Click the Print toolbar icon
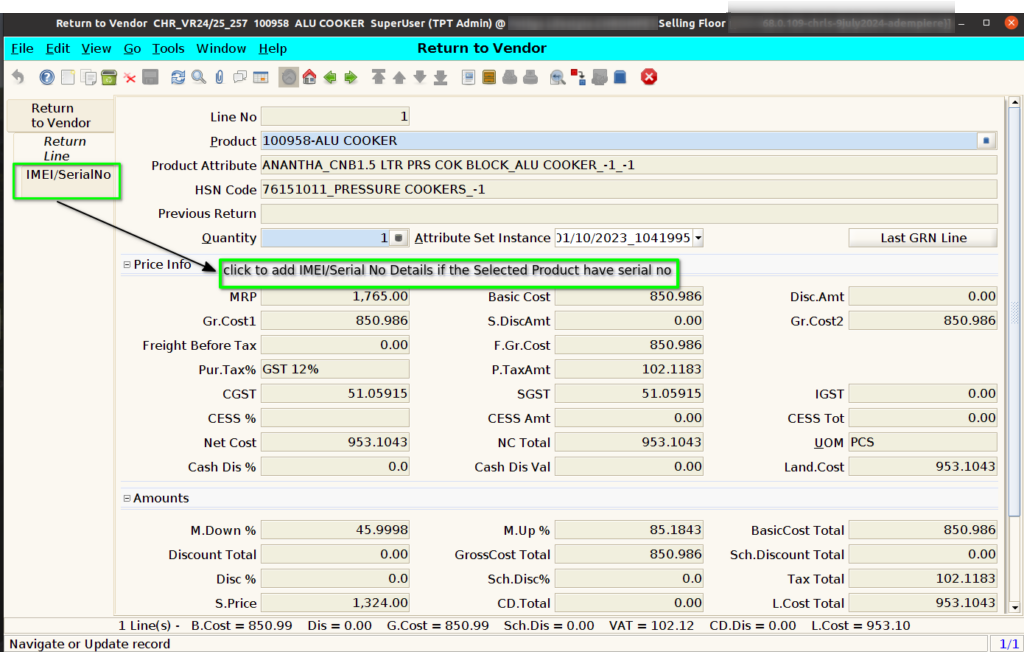This screenshot has height=652, width=1024. [530, 77]
